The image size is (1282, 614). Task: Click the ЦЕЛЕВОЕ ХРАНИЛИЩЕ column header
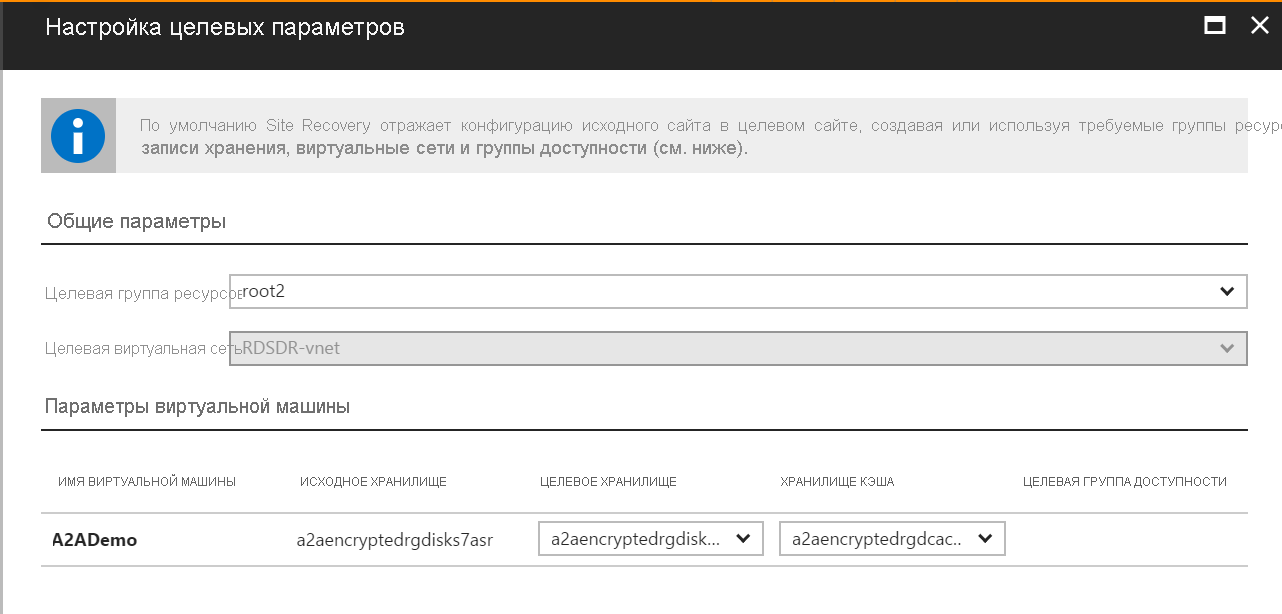[608, 482]
